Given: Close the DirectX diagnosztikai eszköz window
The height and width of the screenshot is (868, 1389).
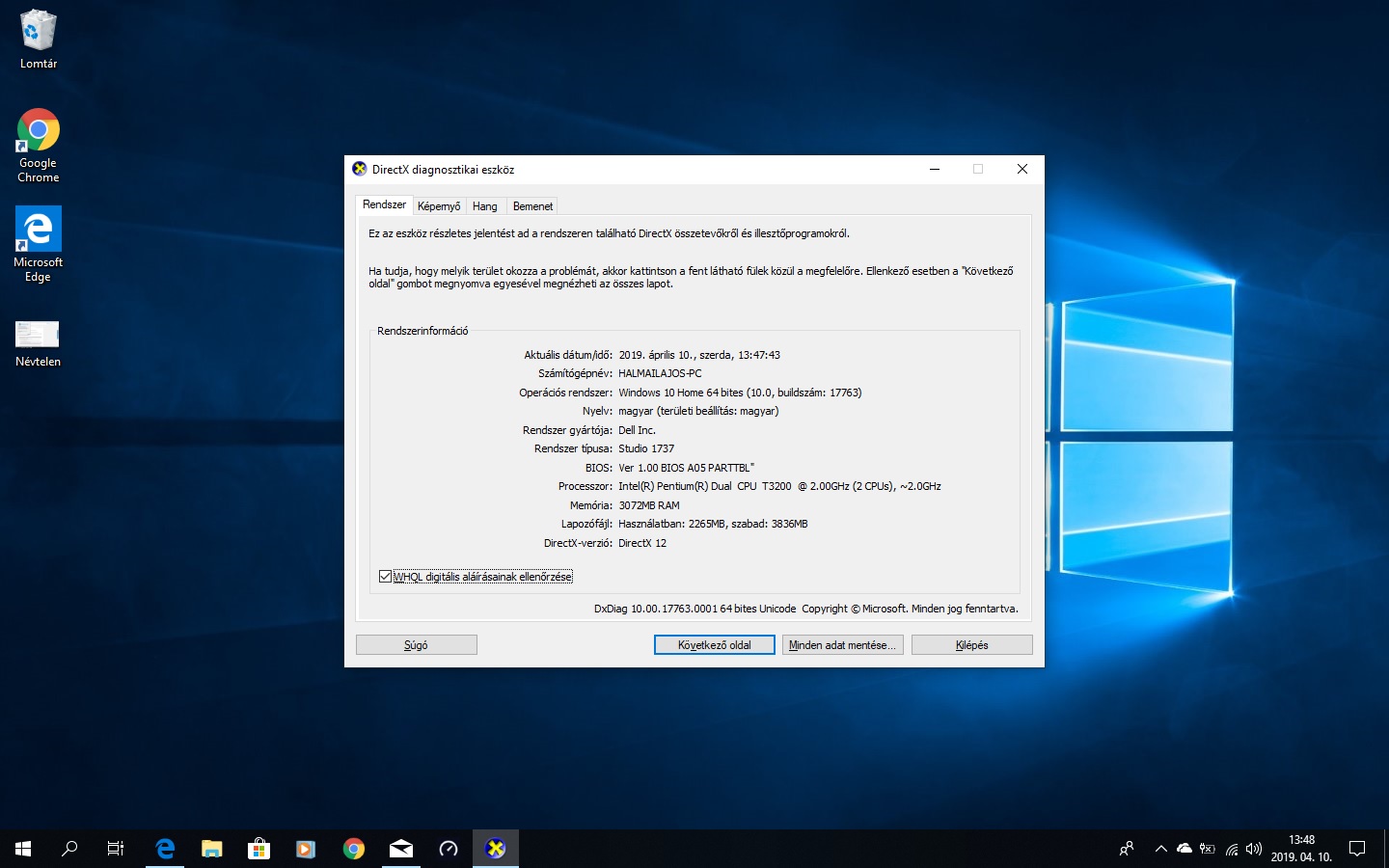Looking at the screenshot, I should click(x=1022, y=169).
